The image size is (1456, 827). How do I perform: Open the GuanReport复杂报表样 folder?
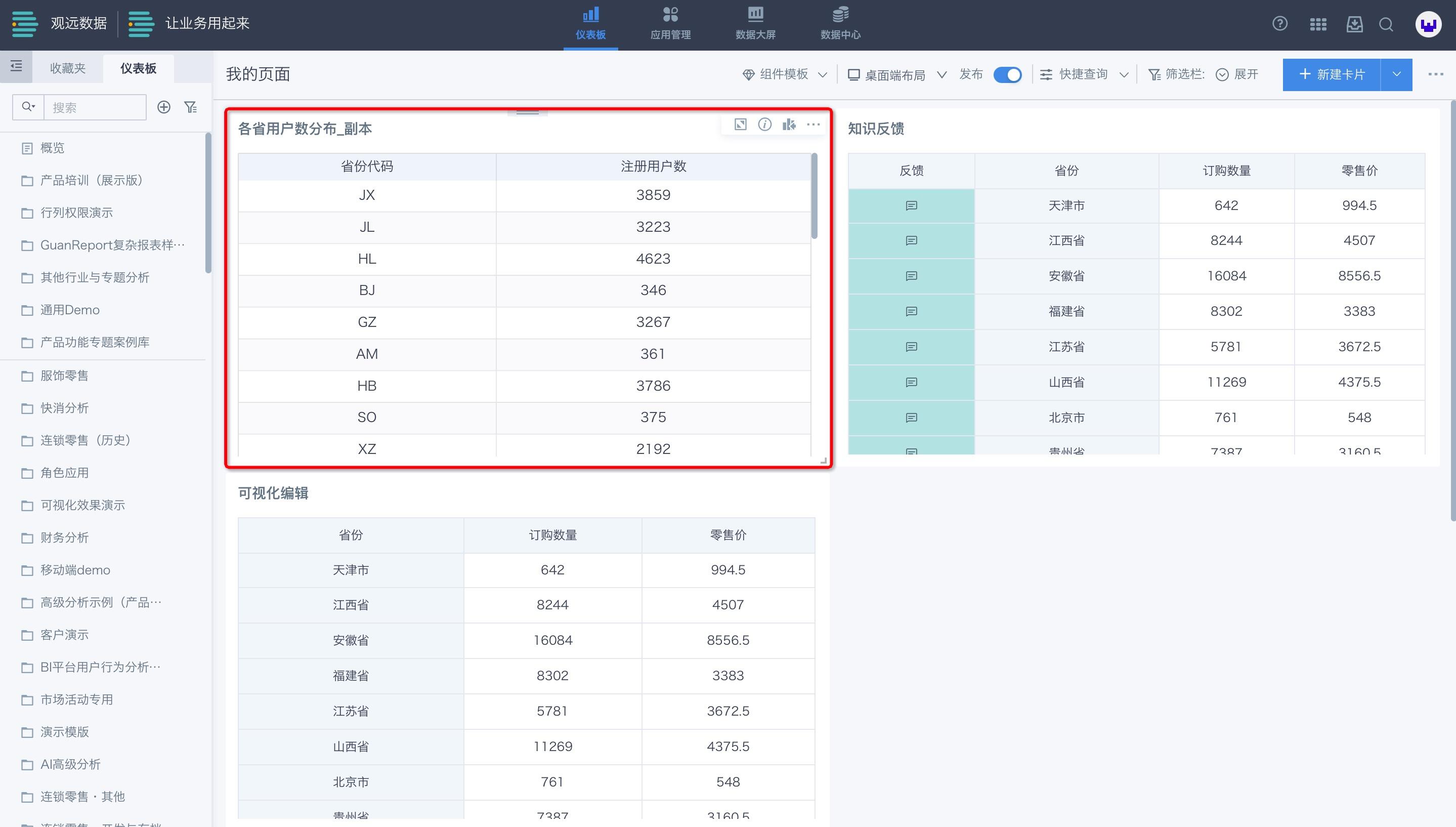point(102,245)
